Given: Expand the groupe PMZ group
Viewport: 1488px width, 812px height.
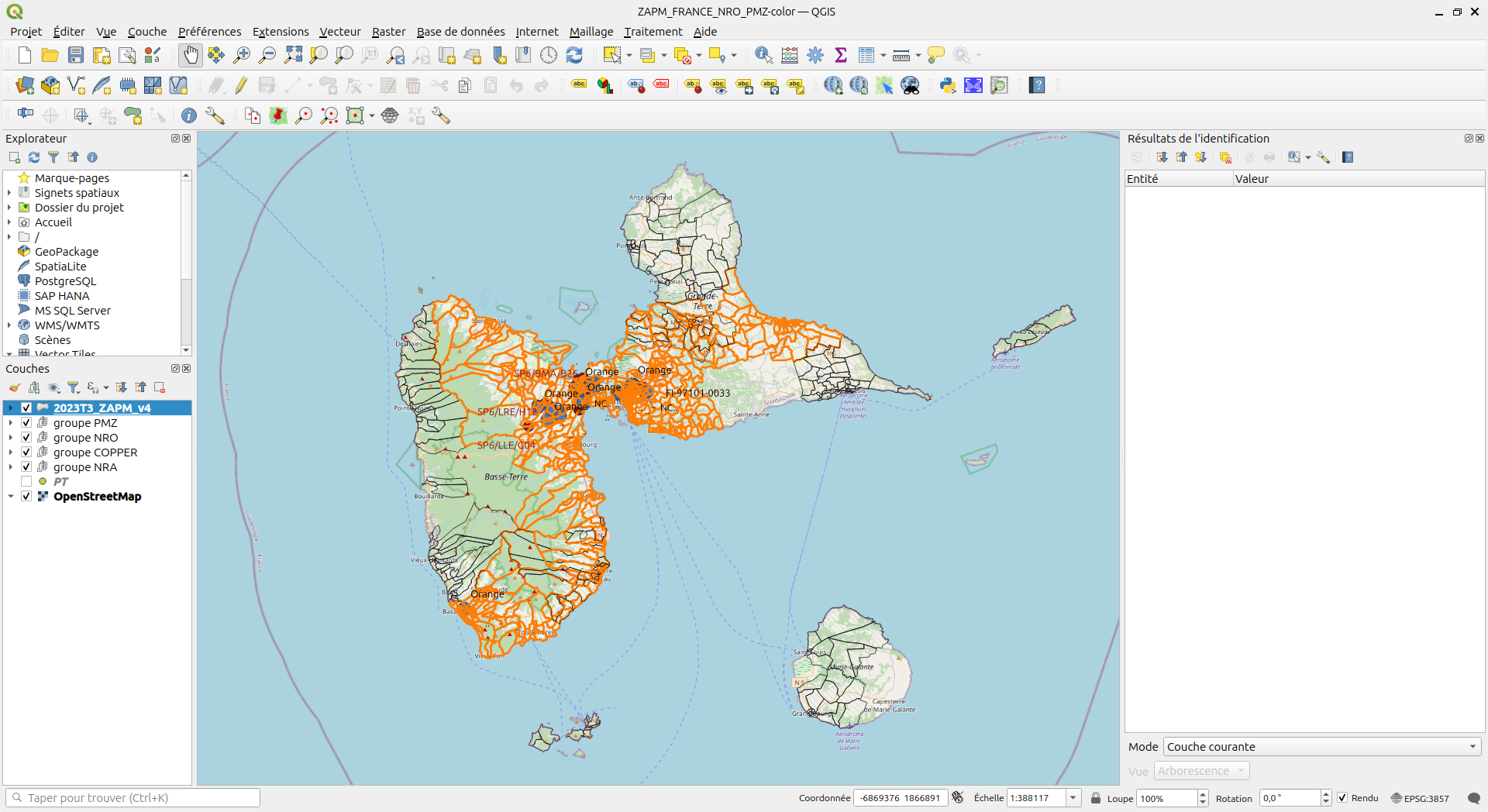Looking at the screenshot, I should (11, 422).
